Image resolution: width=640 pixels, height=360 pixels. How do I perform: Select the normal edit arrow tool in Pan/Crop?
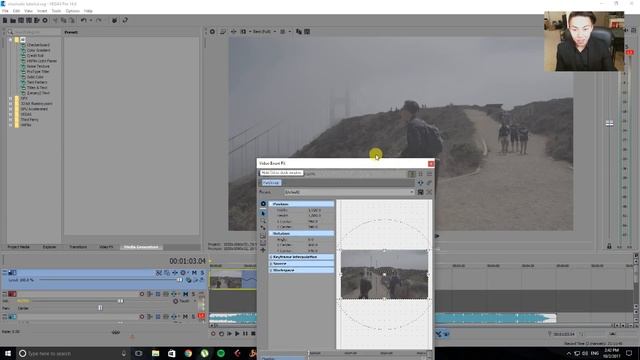263,213
